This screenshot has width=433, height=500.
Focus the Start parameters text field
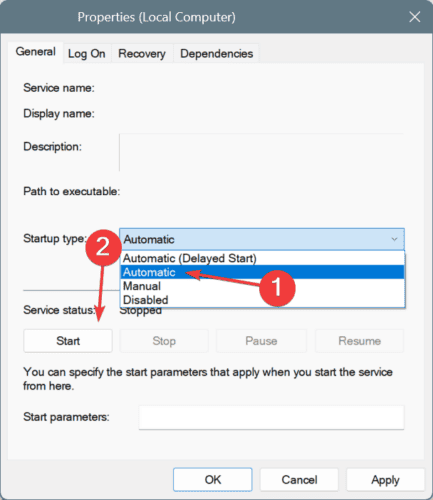point(271,417)
